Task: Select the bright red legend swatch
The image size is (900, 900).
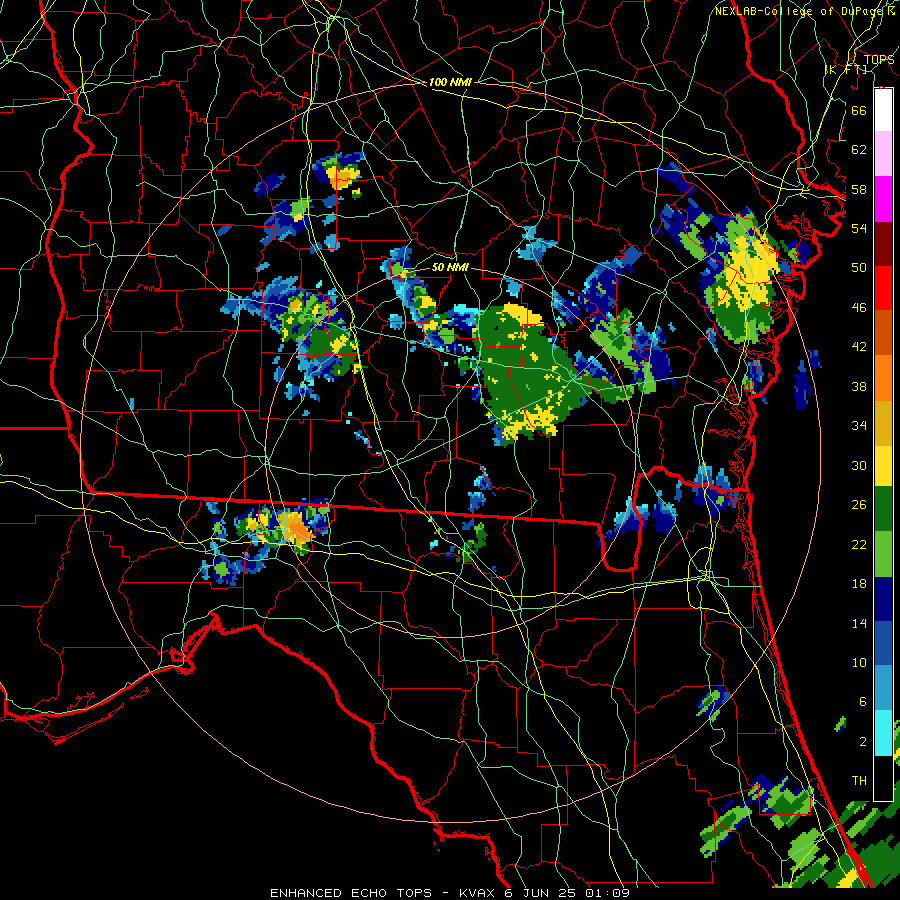Action: click(x=883, y=288)
